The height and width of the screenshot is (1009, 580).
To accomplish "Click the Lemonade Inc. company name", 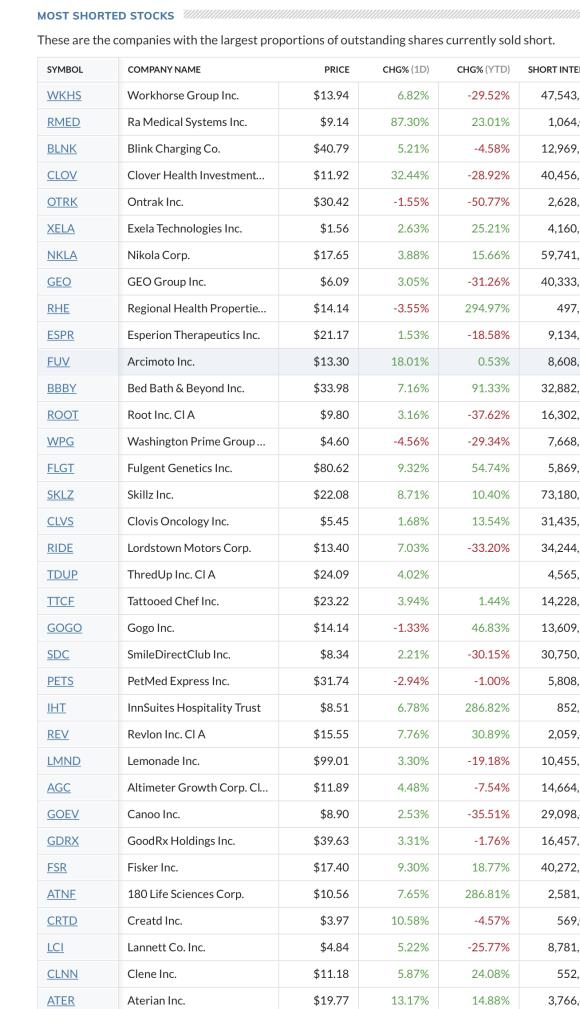I will click(164, 761).
